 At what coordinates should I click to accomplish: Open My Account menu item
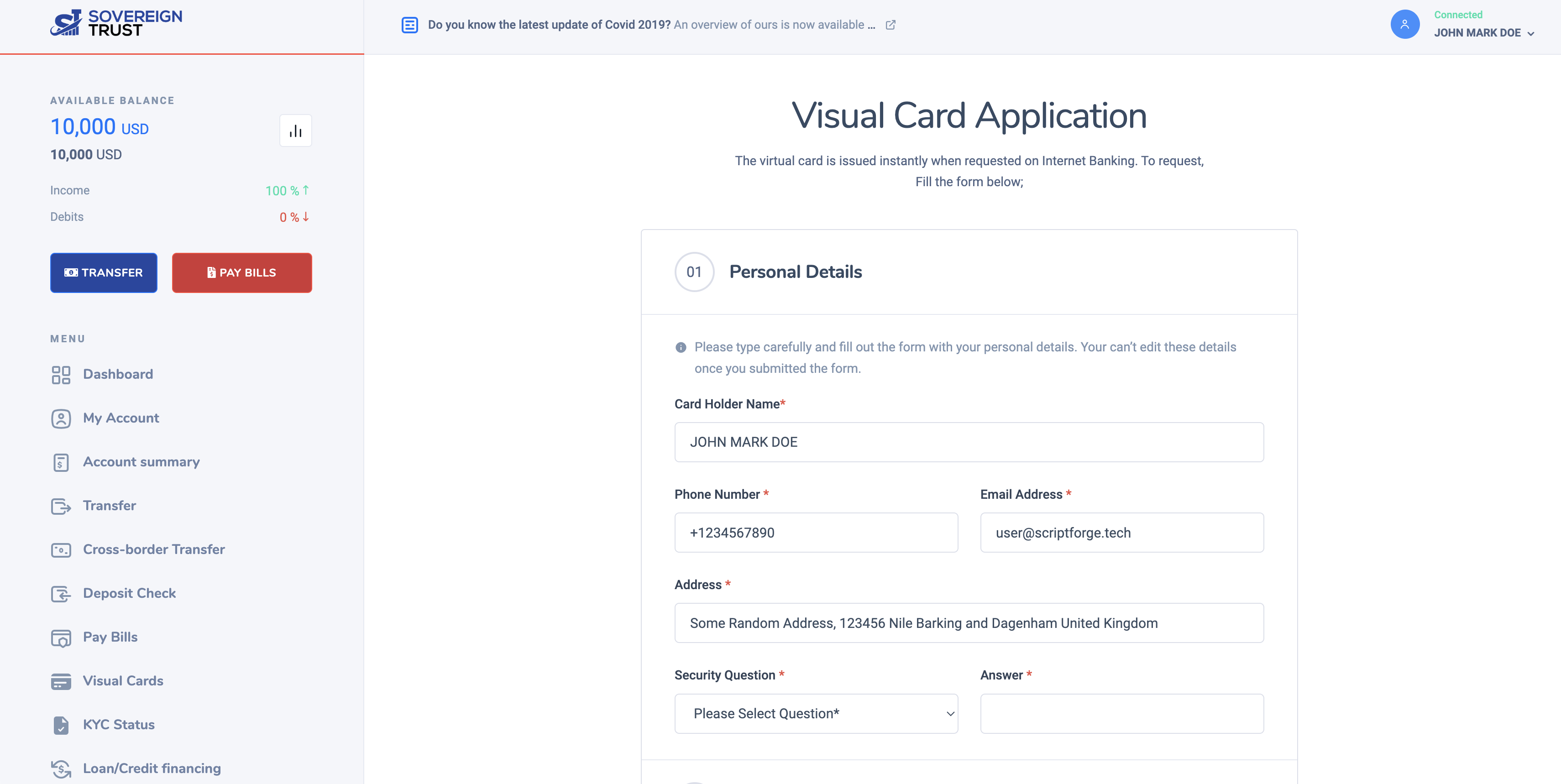(120, 418)
